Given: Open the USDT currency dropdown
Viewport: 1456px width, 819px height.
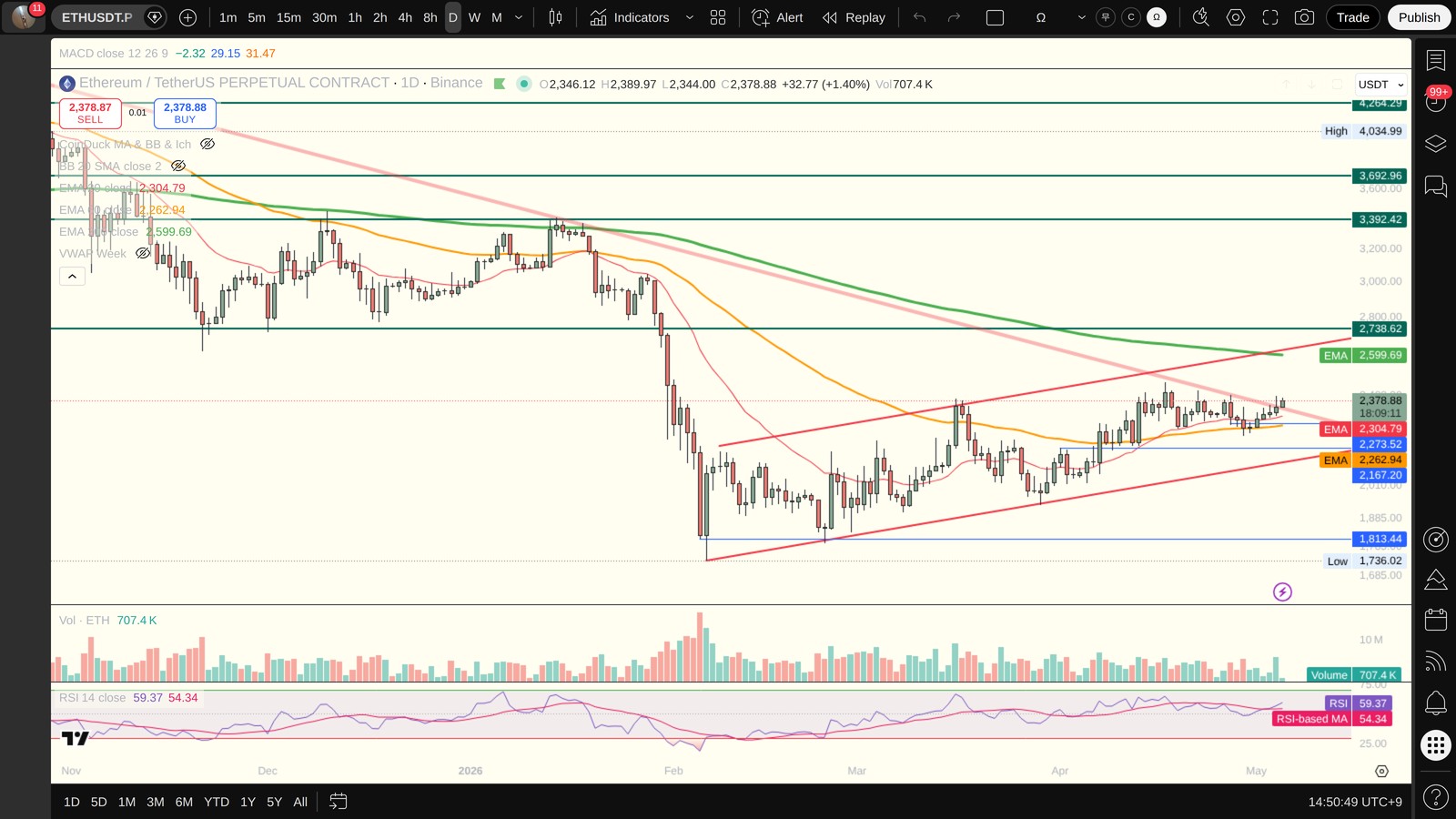Looking at the screenshot, I should pyautogui.click(x=1380, y=84).
